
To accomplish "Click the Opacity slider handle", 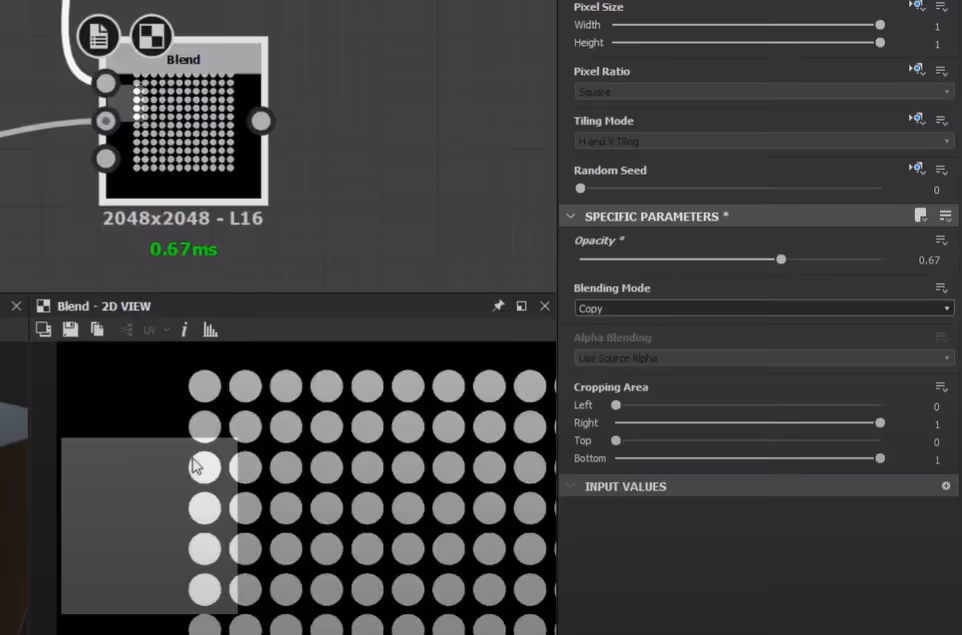I will click(x=781, y=260).
